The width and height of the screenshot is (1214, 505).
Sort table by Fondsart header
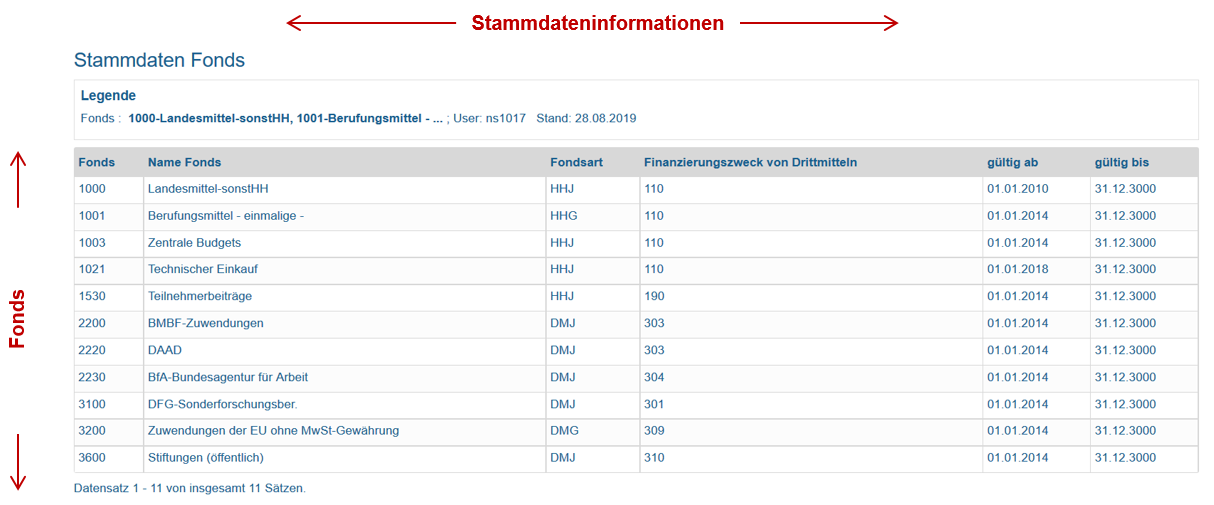[x=576, y=162]
